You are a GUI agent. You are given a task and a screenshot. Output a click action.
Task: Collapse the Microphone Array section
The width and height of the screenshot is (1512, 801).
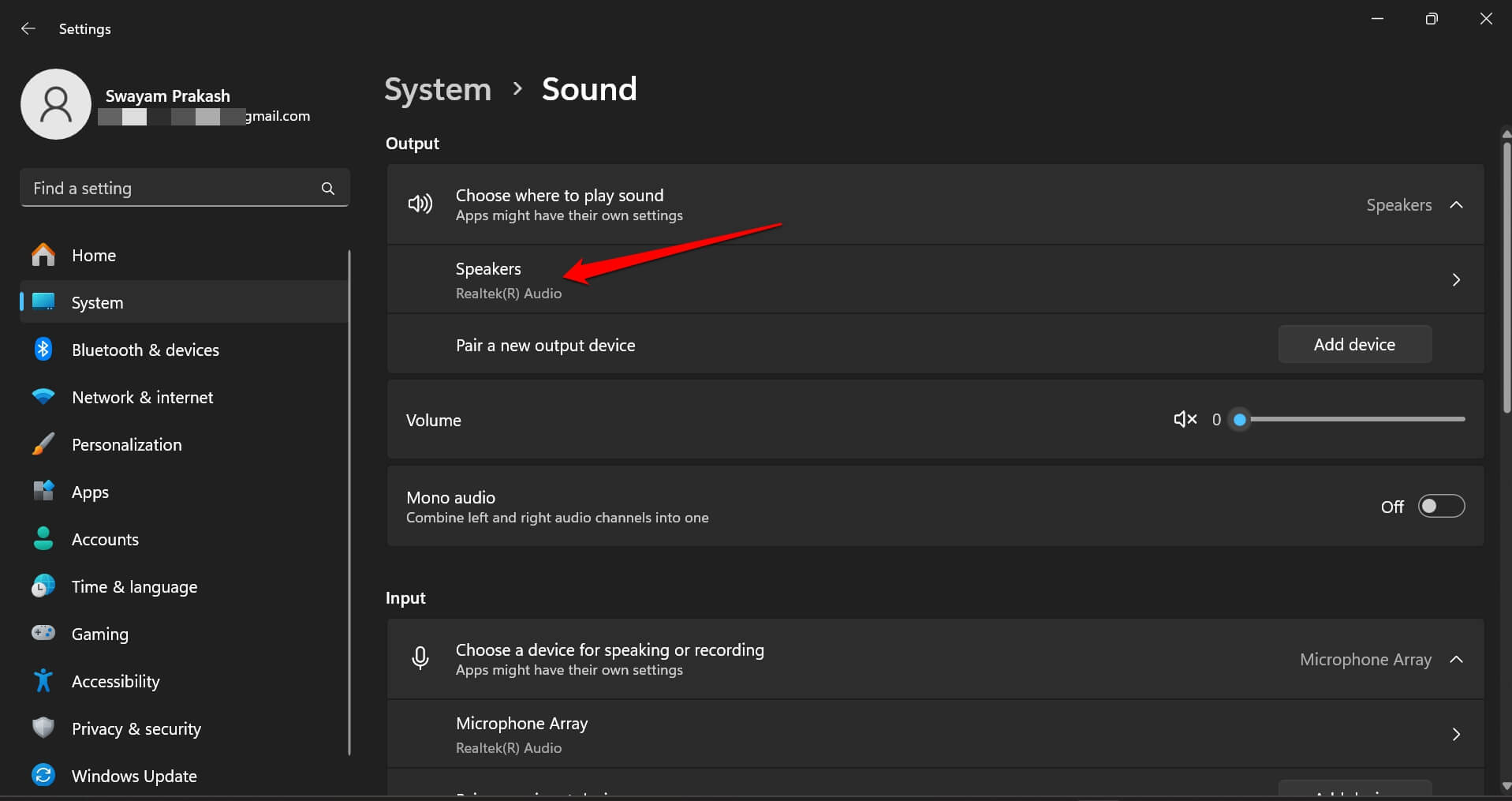pos(1456,659)
